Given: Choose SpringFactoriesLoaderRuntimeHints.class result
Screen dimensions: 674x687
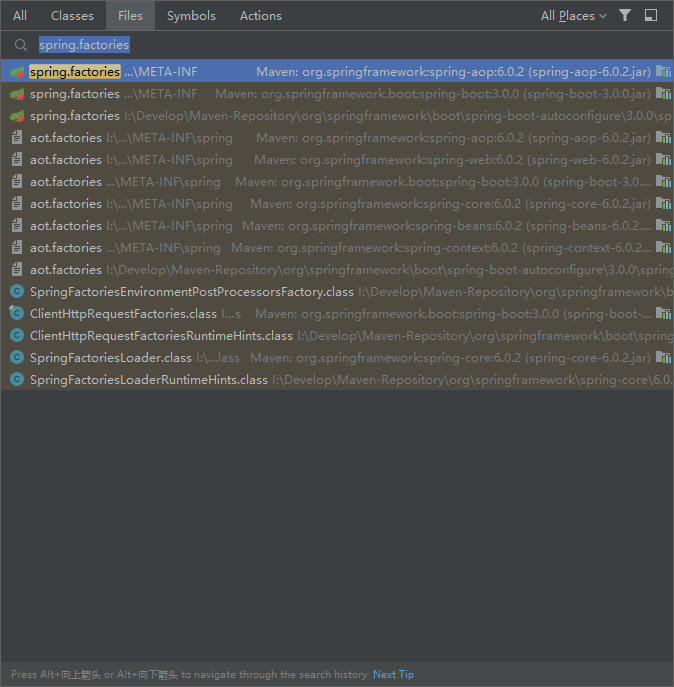Looking at the screenshot, I should tap(337, 379).
